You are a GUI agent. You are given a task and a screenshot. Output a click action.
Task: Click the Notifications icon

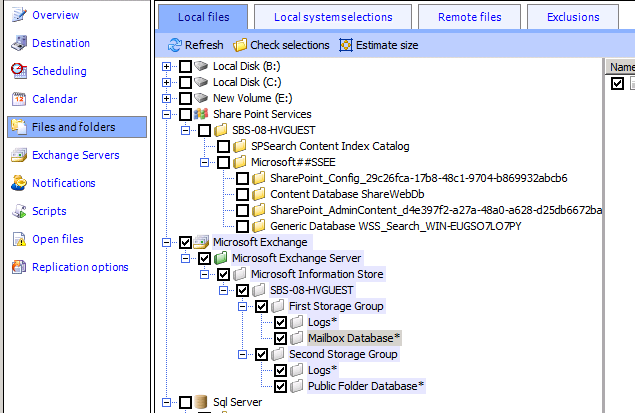19,183
